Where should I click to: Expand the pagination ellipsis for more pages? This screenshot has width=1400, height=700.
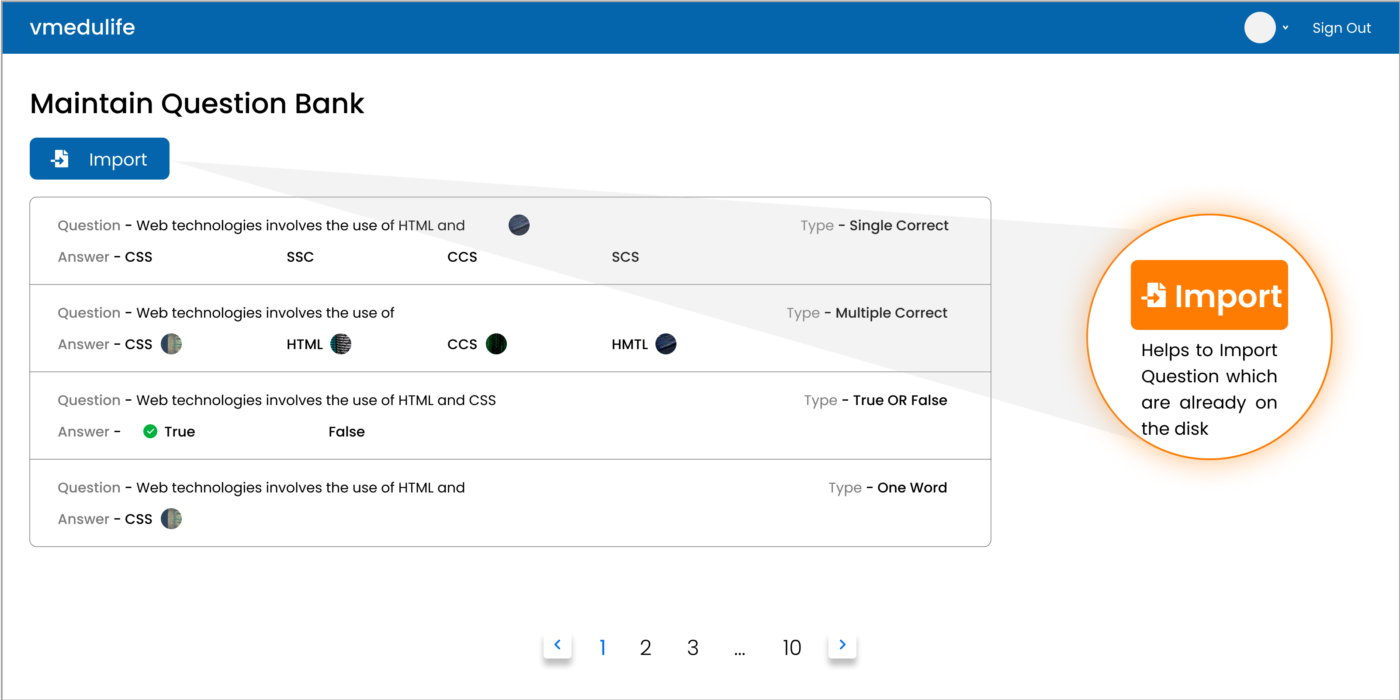click(740, 650)
